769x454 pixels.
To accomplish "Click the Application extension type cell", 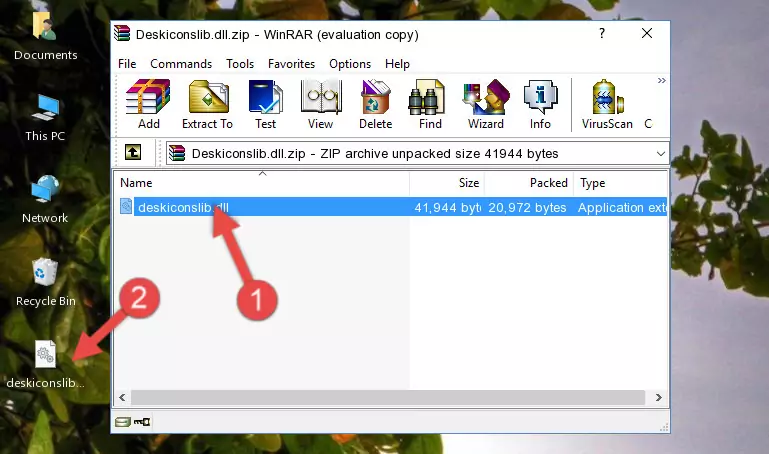I will pos(622,207).
